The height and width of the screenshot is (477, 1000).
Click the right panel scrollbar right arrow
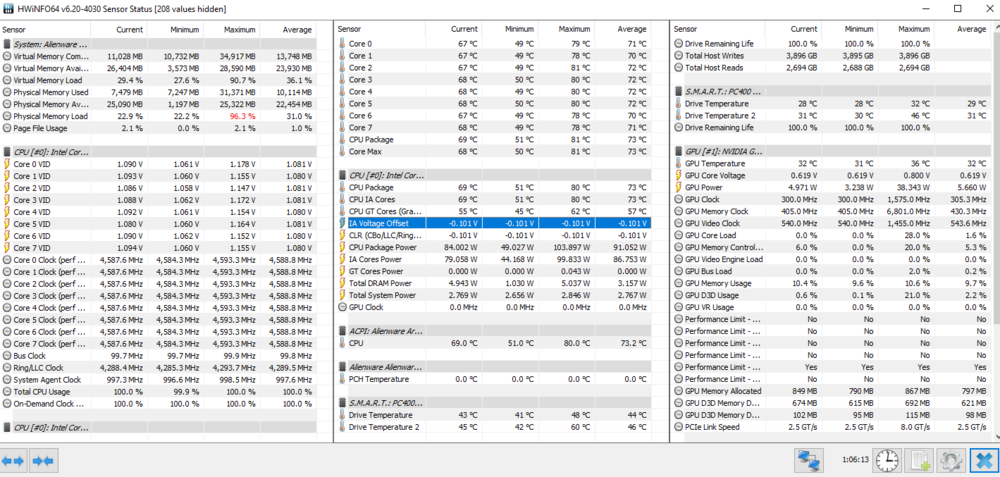point(990,437)
